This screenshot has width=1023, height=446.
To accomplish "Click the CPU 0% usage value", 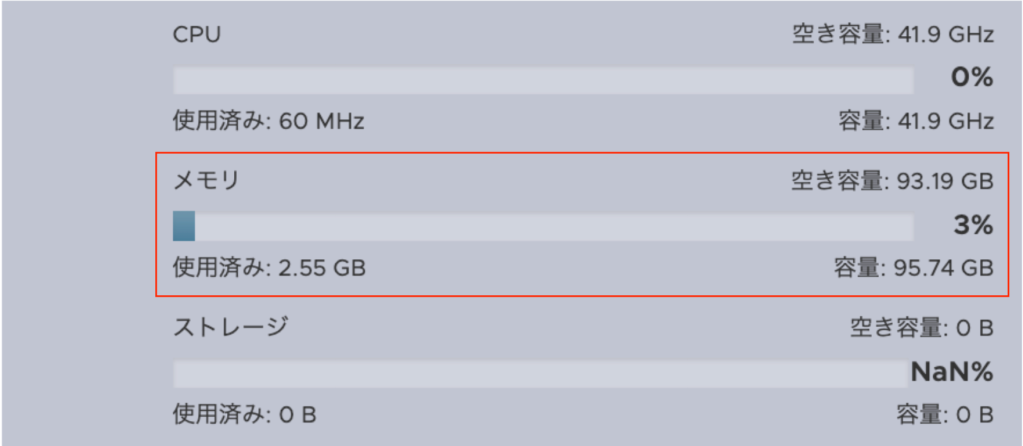I will point(971,79).
